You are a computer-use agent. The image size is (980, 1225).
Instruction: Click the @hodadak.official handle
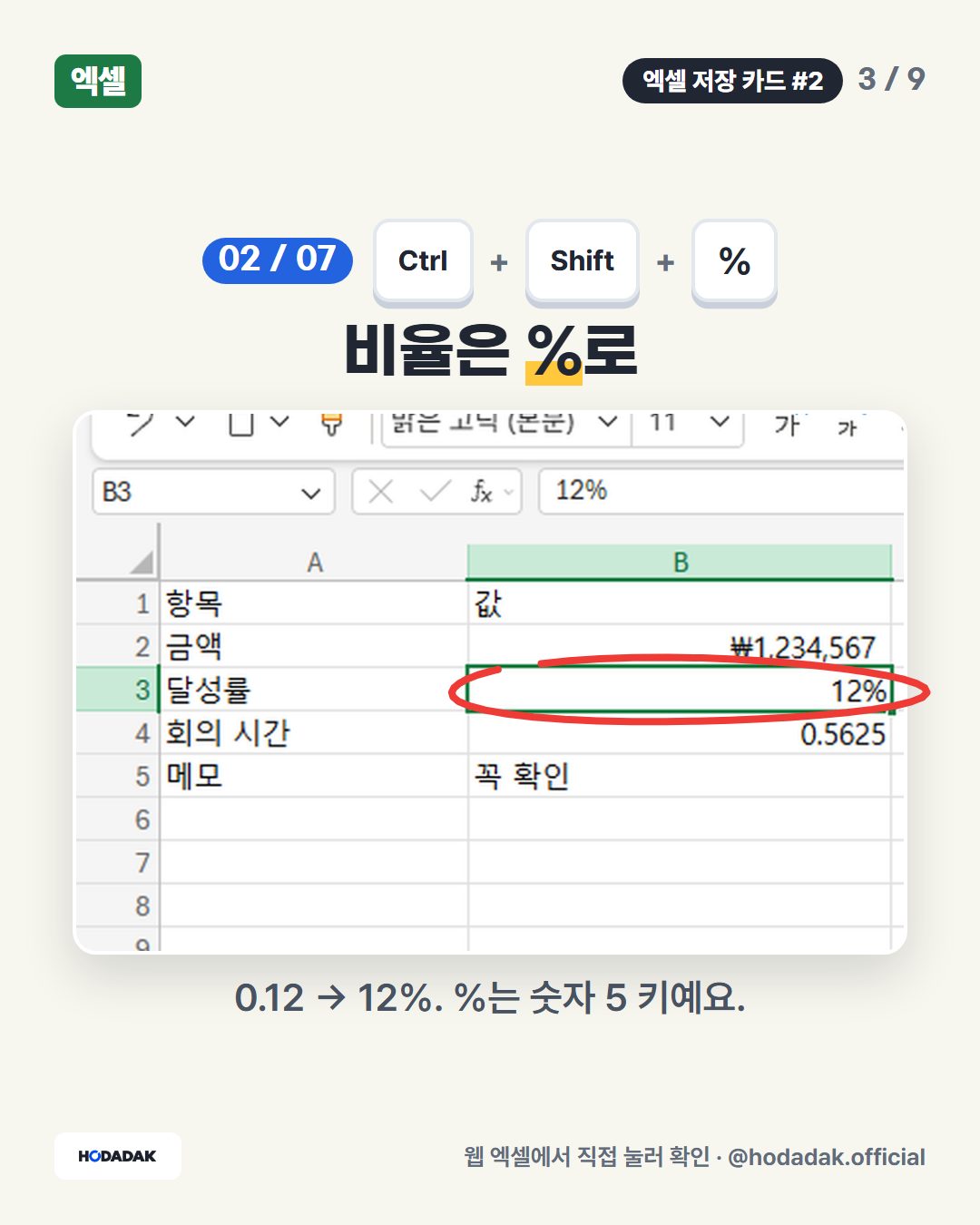pos(827,1157)
